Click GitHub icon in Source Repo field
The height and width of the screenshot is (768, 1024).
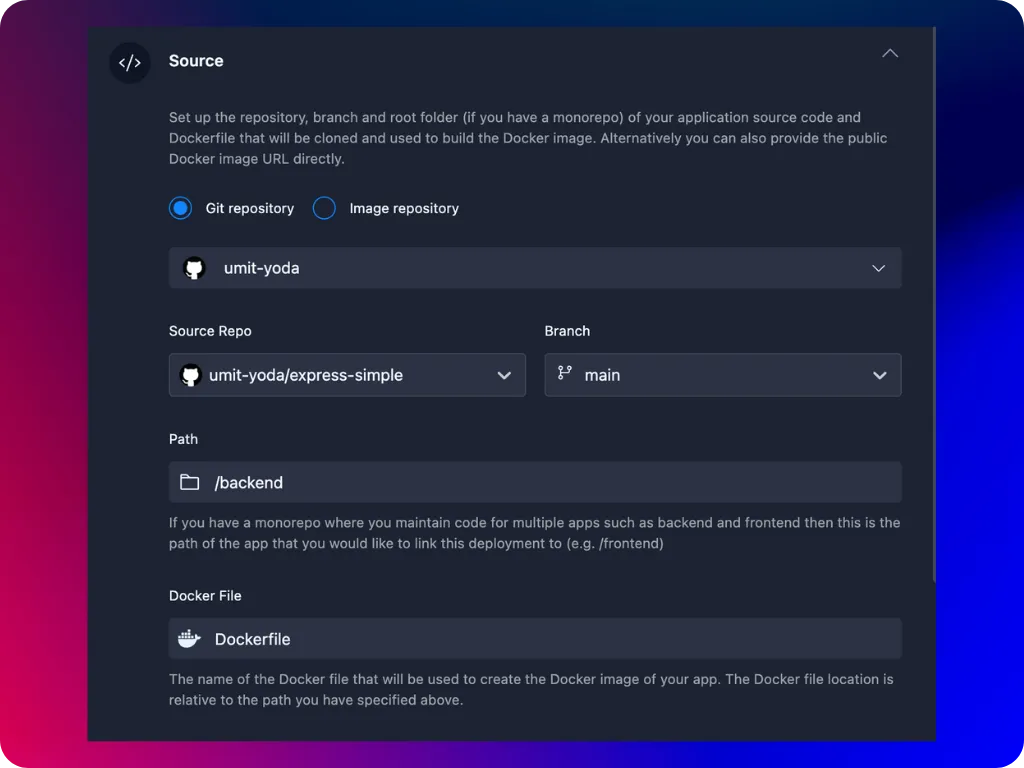tap(190, 376)
